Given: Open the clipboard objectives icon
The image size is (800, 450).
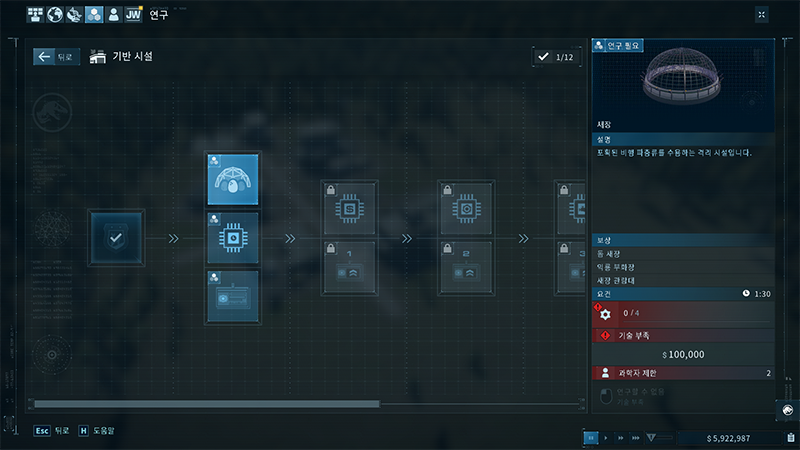Looking at the screenshot, I should (790, 438).
